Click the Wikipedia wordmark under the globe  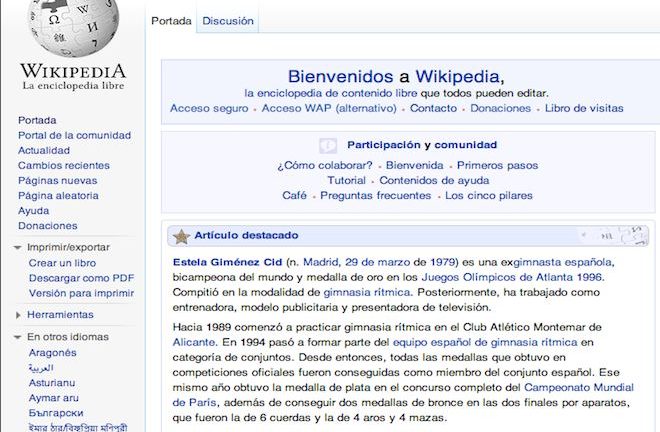(x=73, y=71)
